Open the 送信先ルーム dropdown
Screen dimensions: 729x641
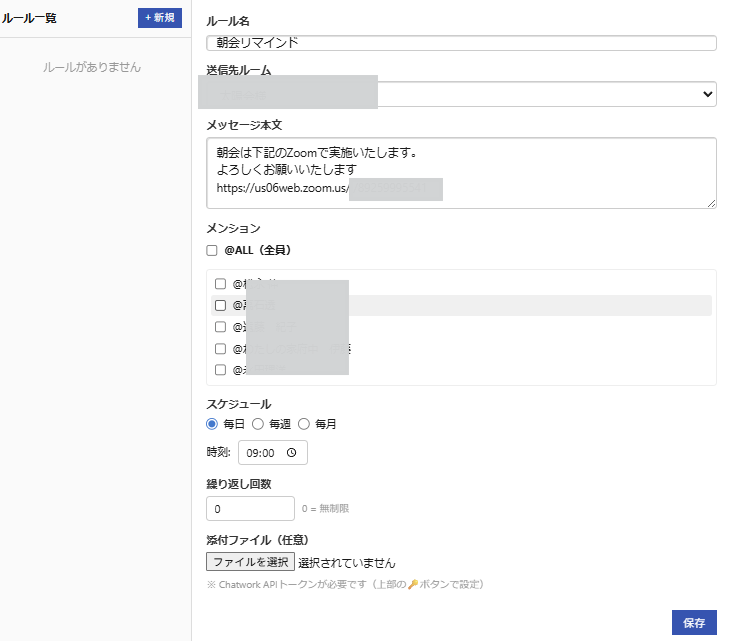pyautogui.click(x=461, y=94)
